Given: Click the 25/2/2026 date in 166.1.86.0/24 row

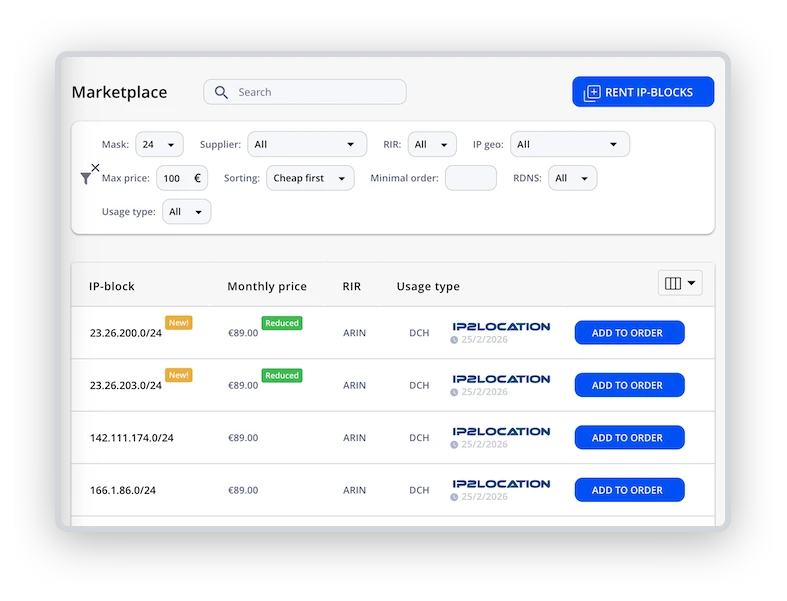Looking at the screenshot, I should click(484, 497).
